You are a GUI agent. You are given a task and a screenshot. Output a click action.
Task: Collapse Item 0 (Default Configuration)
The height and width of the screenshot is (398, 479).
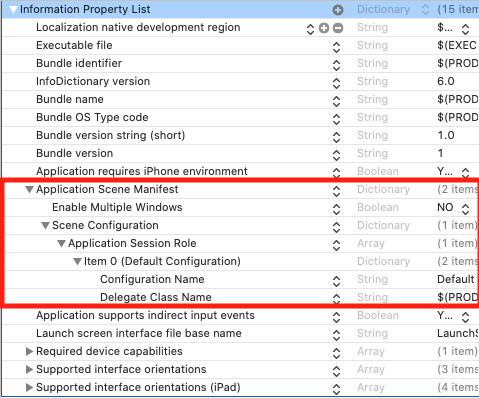[x=77, y=261]
